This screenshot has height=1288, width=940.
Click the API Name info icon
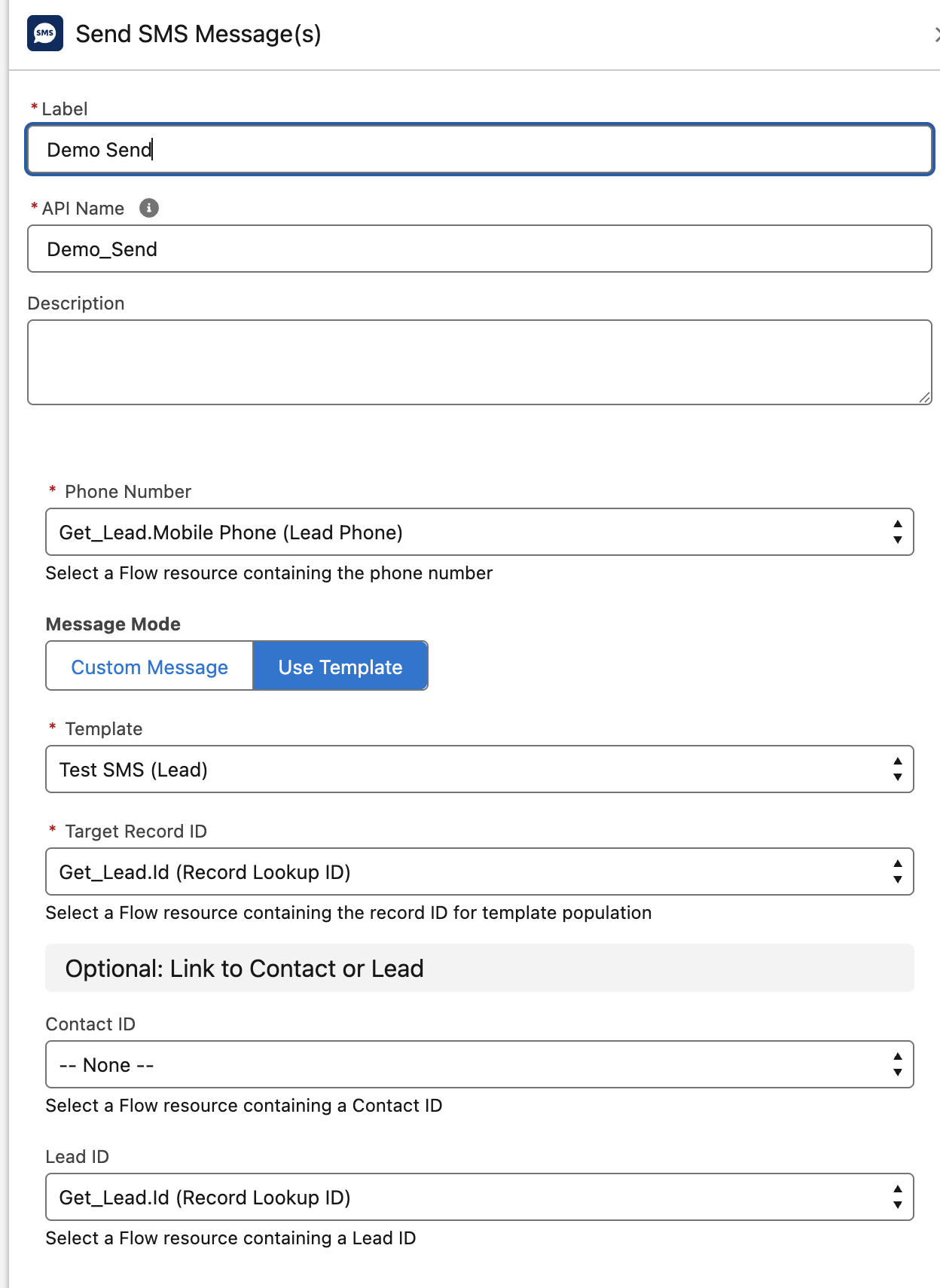click(149, 208)
